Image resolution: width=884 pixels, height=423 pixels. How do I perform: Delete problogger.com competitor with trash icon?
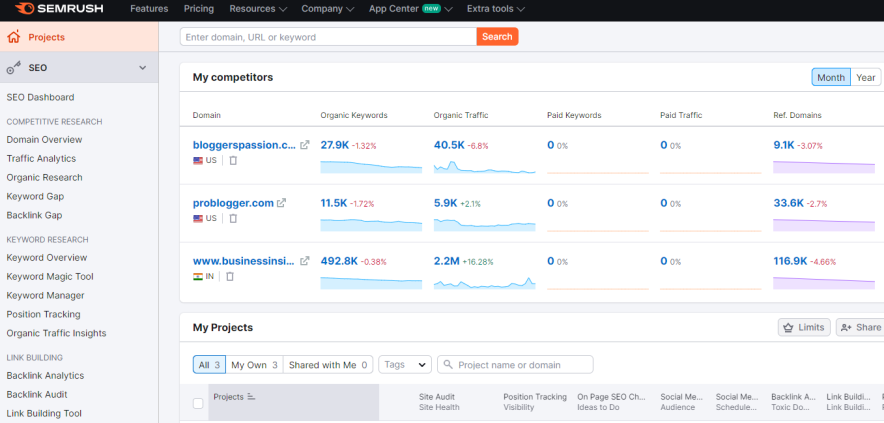pyautogui.click(x=233, y=218)
